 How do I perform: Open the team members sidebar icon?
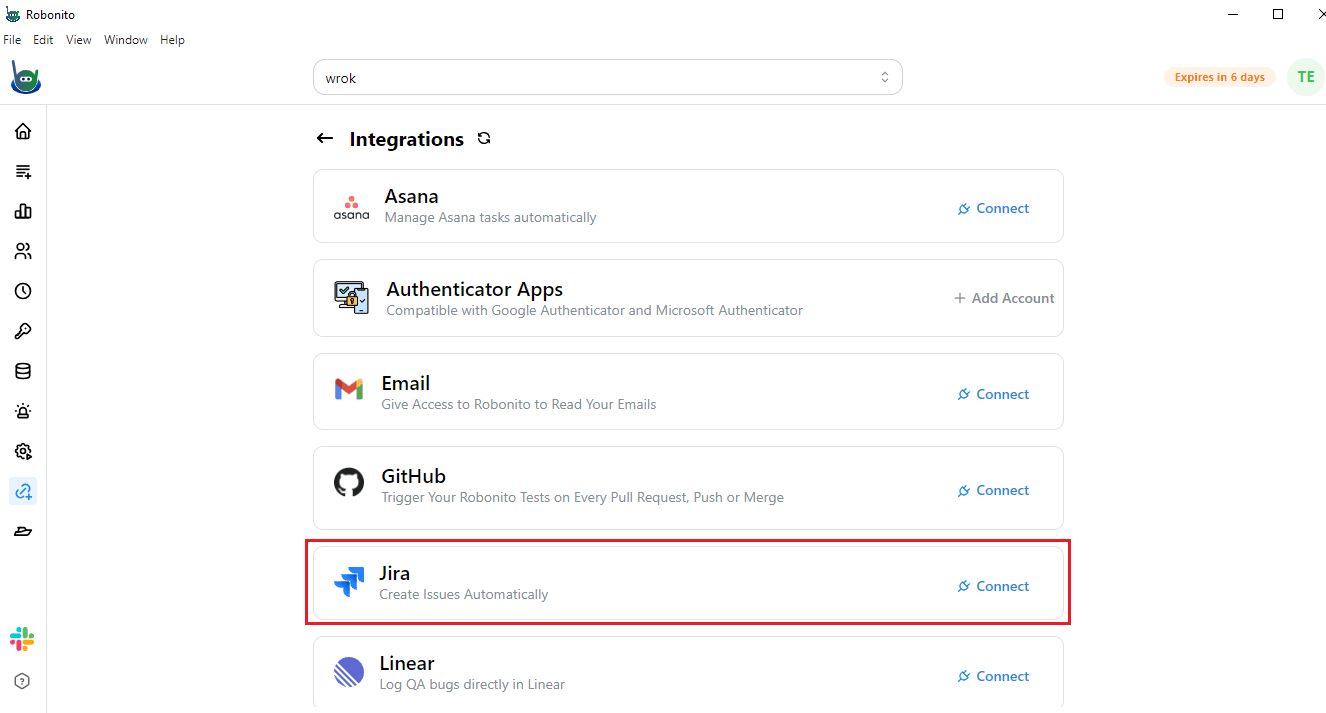pos(22,251)
